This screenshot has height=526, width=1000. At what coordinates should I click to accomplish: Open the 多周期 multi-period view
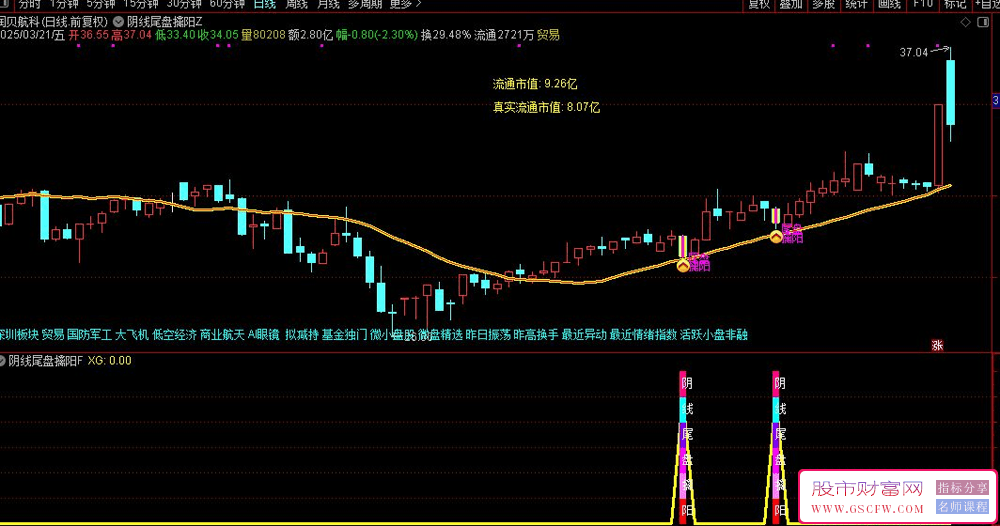365,4
